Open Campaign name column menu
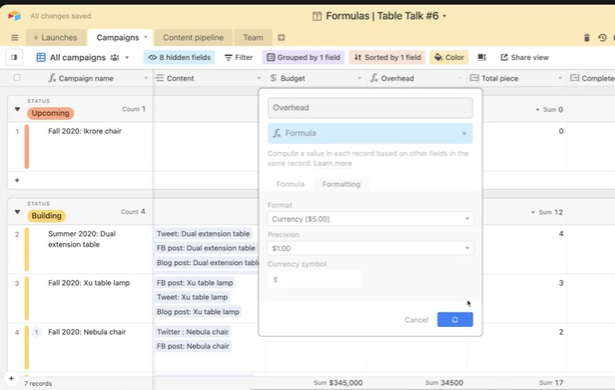 [146, 78]
